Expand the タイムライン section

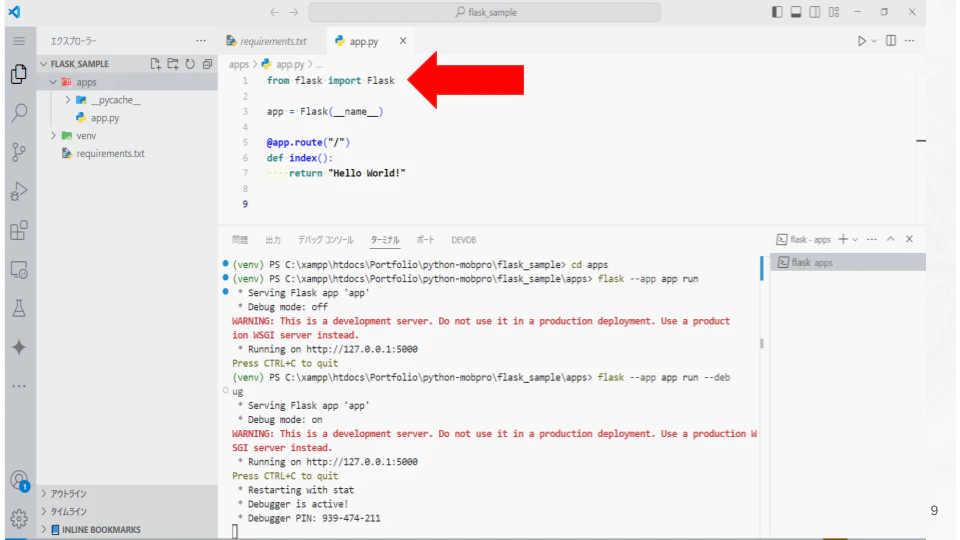pyautogui.click(x=43, y=511)
